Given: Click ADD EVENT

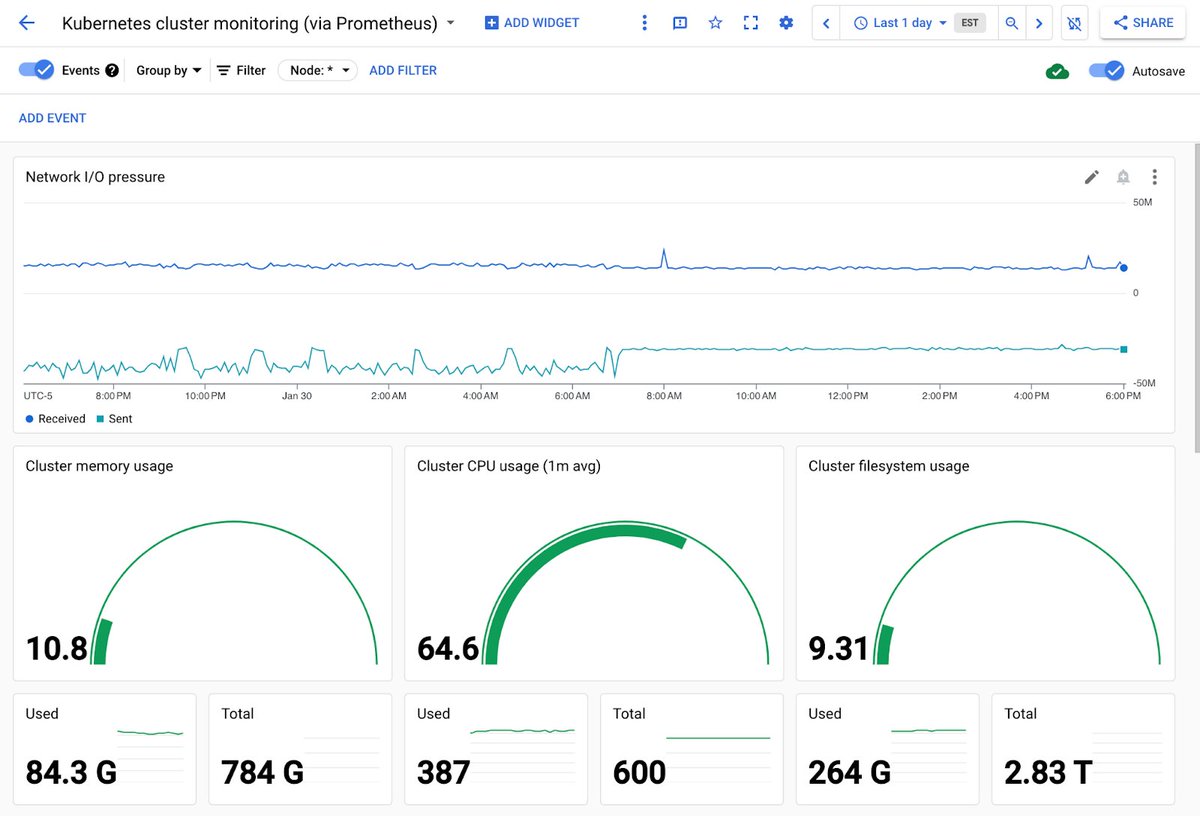Looking at the screenshot, I should click(x=53, y=118).
